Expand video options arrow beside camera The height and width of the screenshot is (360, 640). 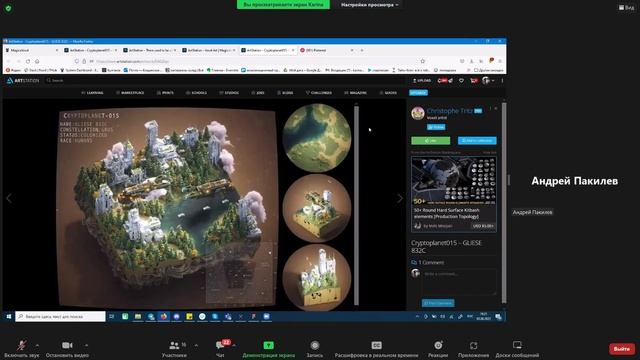tap(86, 345)
